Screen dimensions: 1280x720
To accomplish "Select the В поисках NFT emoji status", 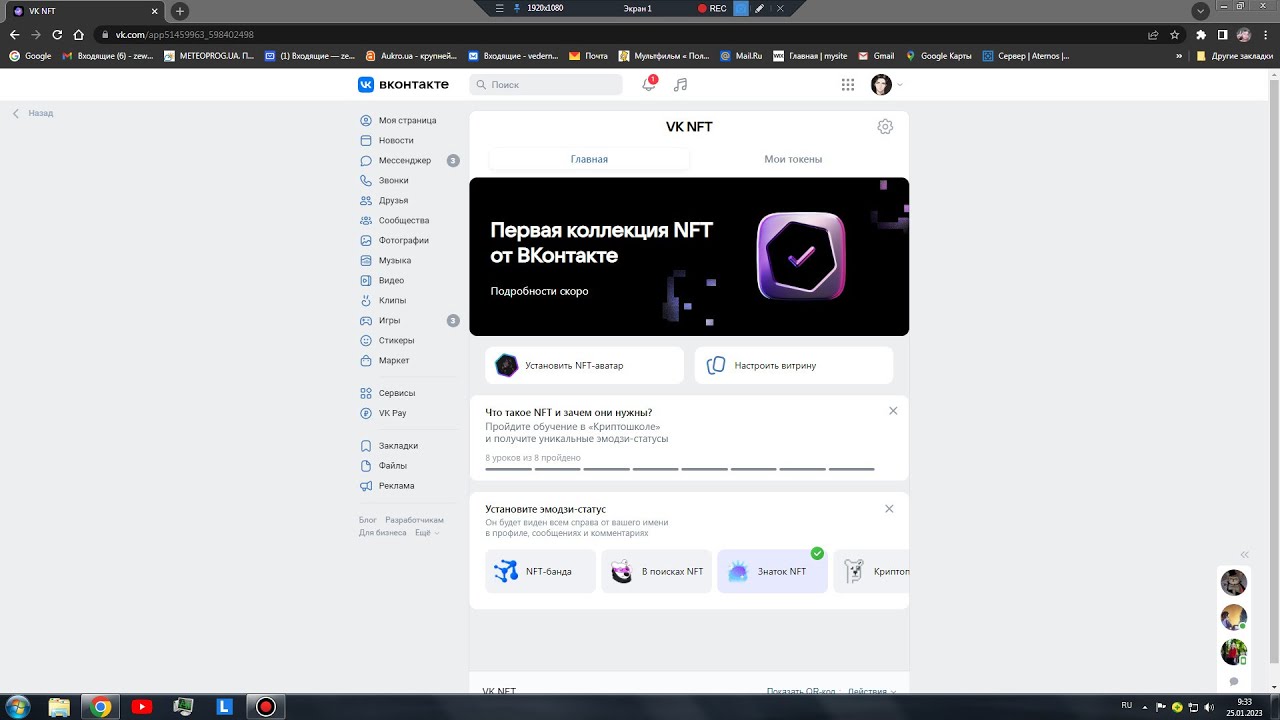I will coord(656,571).
